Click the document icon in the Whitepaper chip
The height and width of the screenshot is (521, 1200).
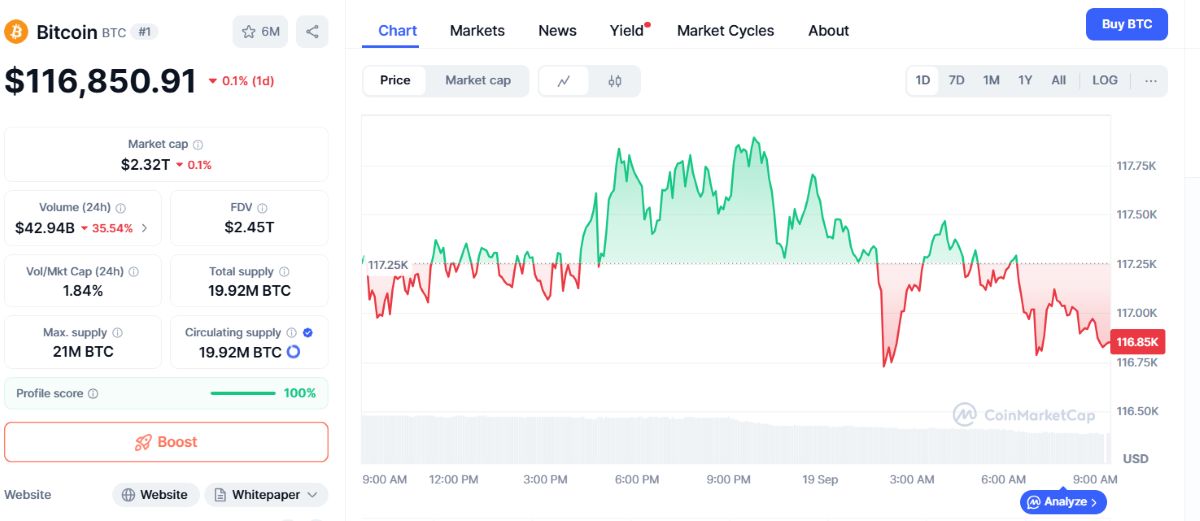(220, 495)
